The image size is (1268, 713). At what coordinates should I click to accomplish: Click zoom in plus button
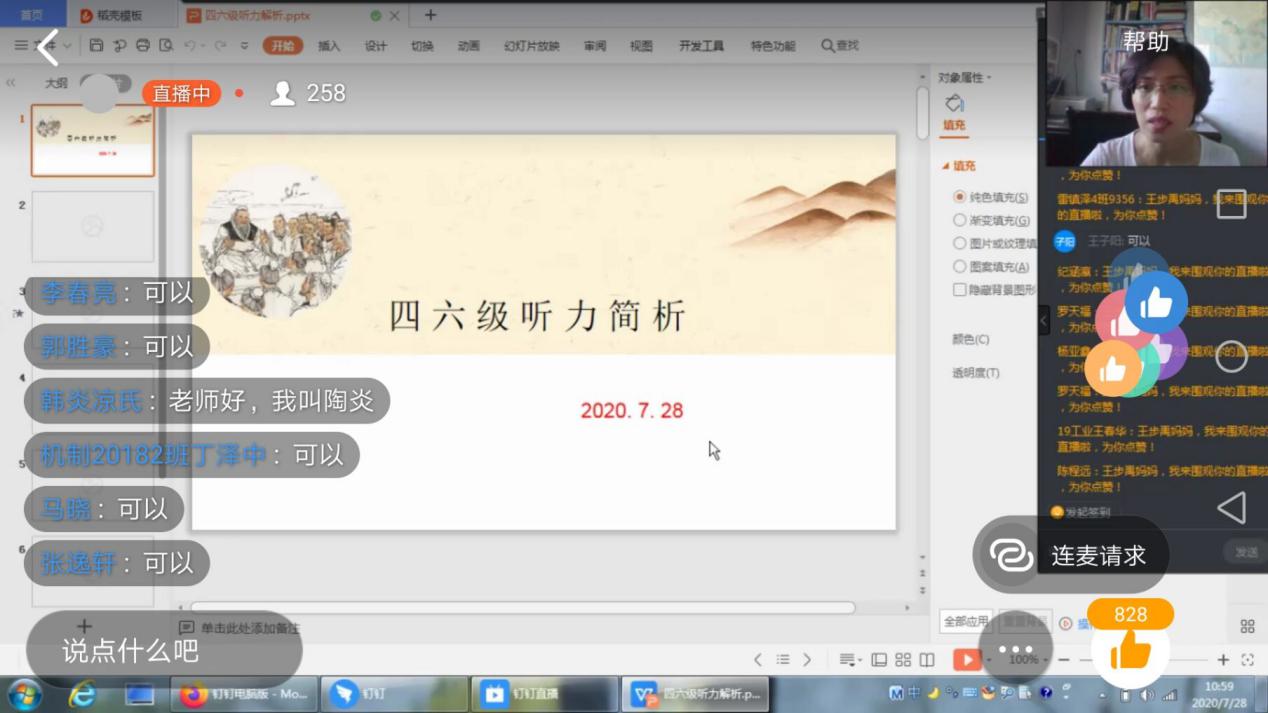point(1223,660)
